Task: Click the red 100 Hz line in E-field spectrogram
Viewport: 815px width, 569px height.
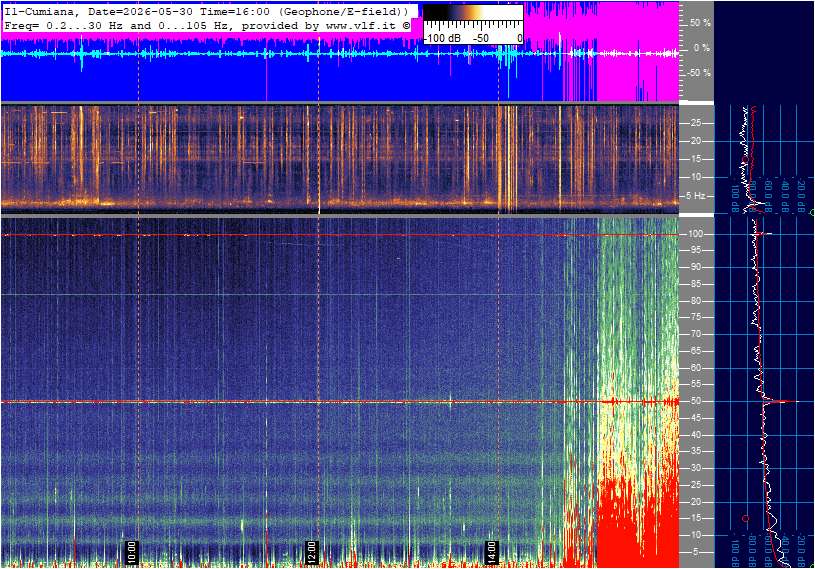Action: (x=340, y=235)
